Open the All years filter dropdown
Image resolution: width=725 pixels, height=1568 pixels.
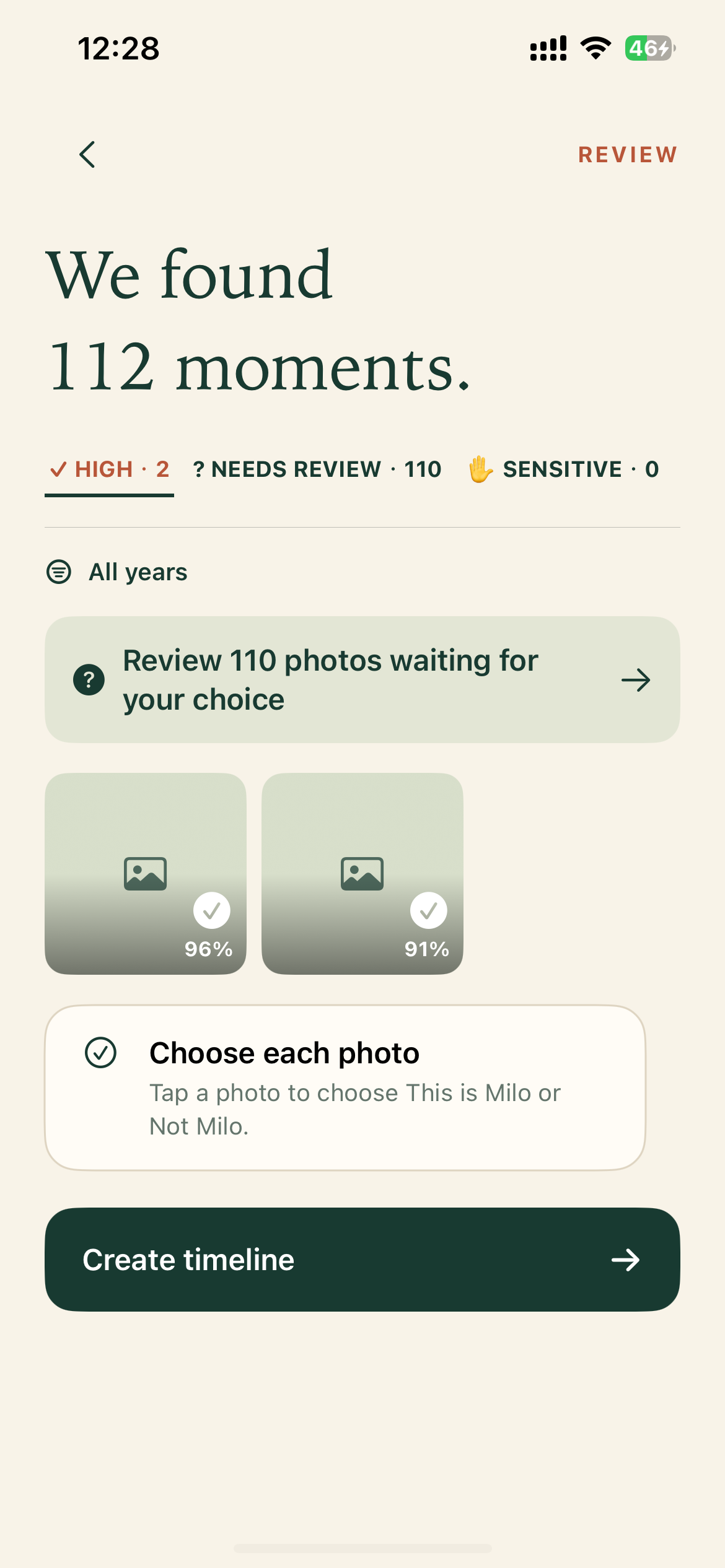coord(117,572)
